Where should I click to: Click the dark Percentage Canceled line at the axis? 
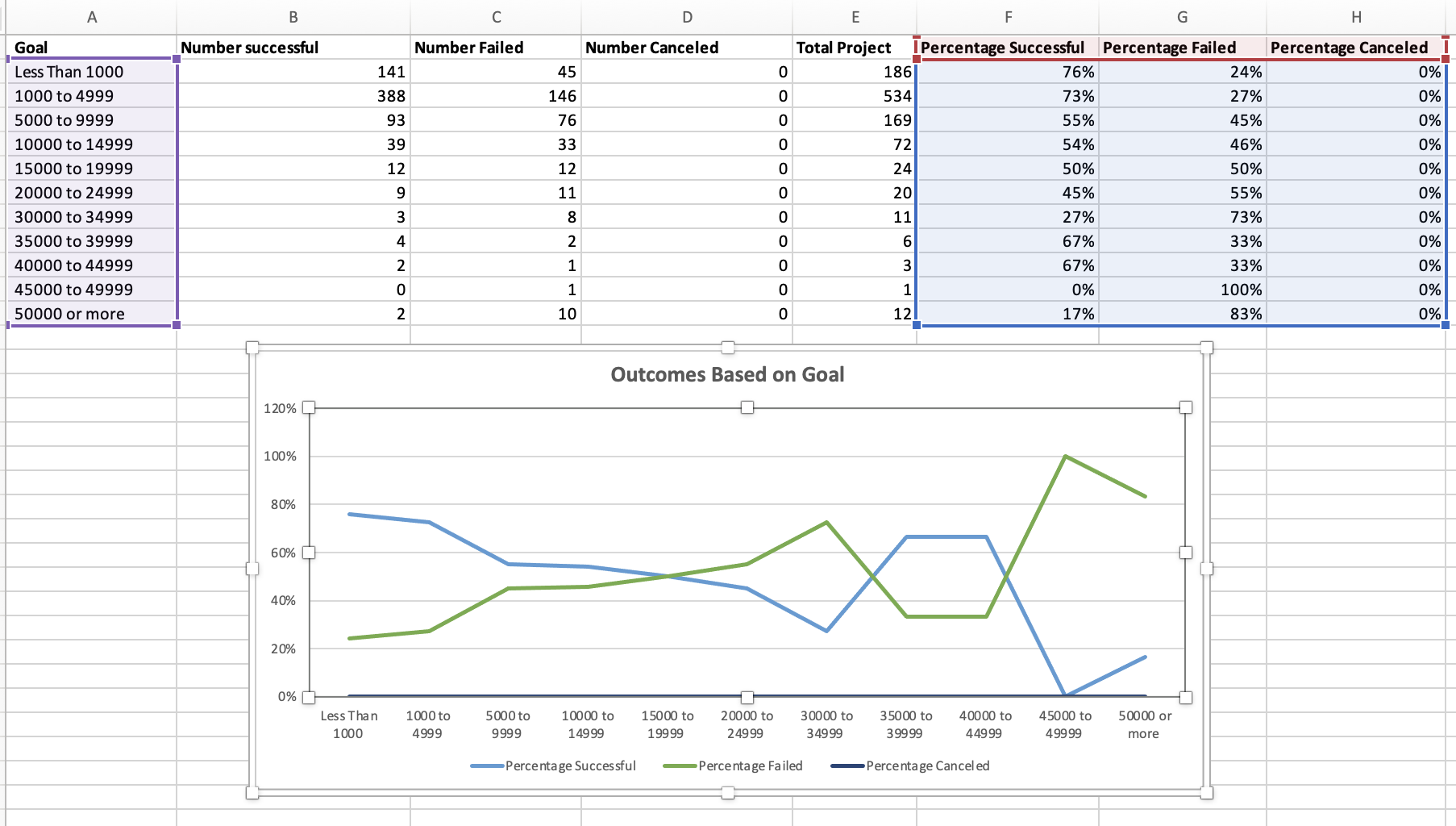(x=564, y=695)
